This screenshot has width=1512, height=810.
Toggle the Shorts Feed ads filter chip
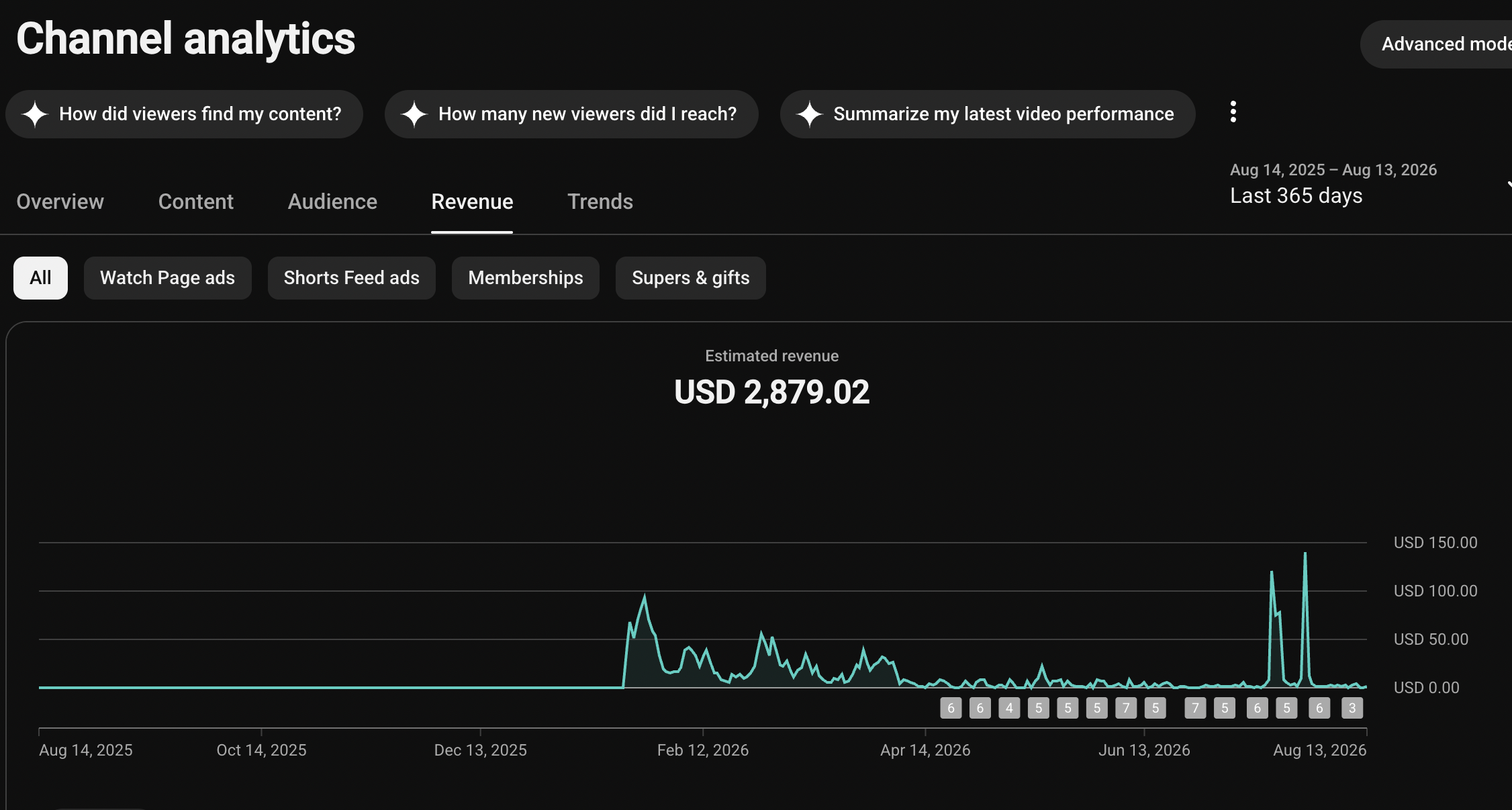(x=351, y=278)
